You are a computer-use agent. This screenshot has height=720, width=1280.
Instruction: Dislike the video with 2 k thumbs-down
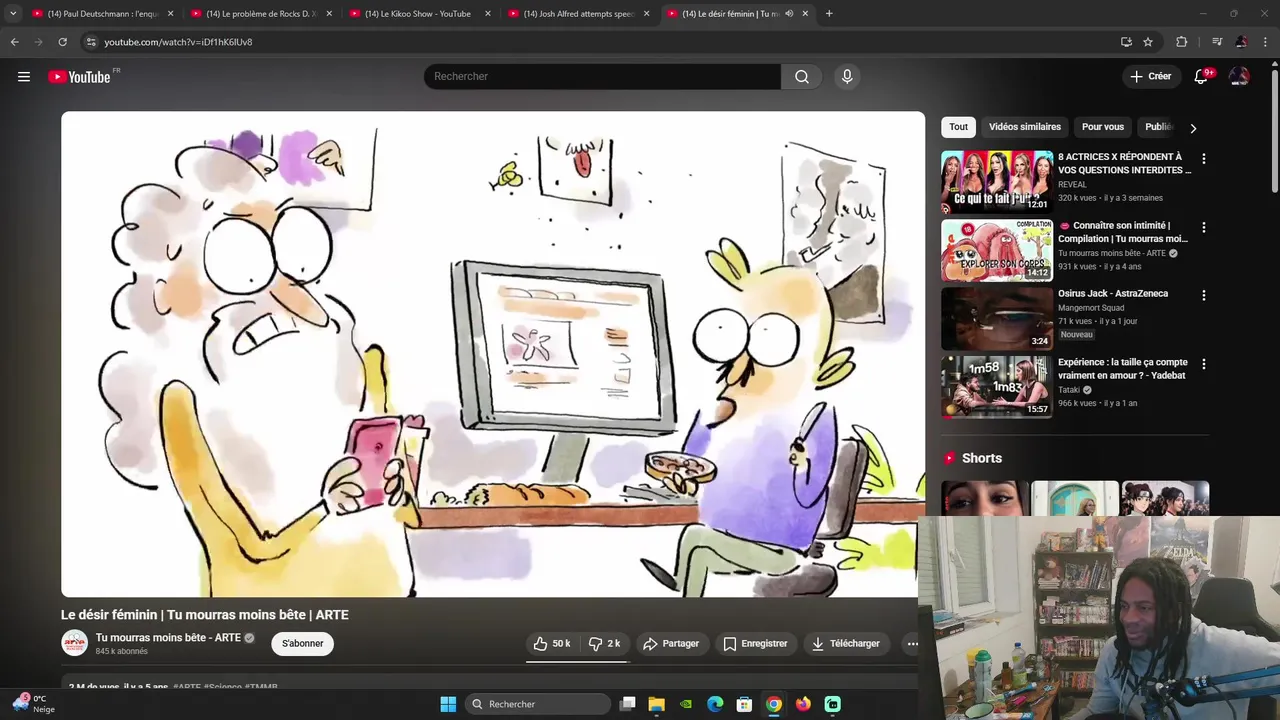(x=605, y=644)
